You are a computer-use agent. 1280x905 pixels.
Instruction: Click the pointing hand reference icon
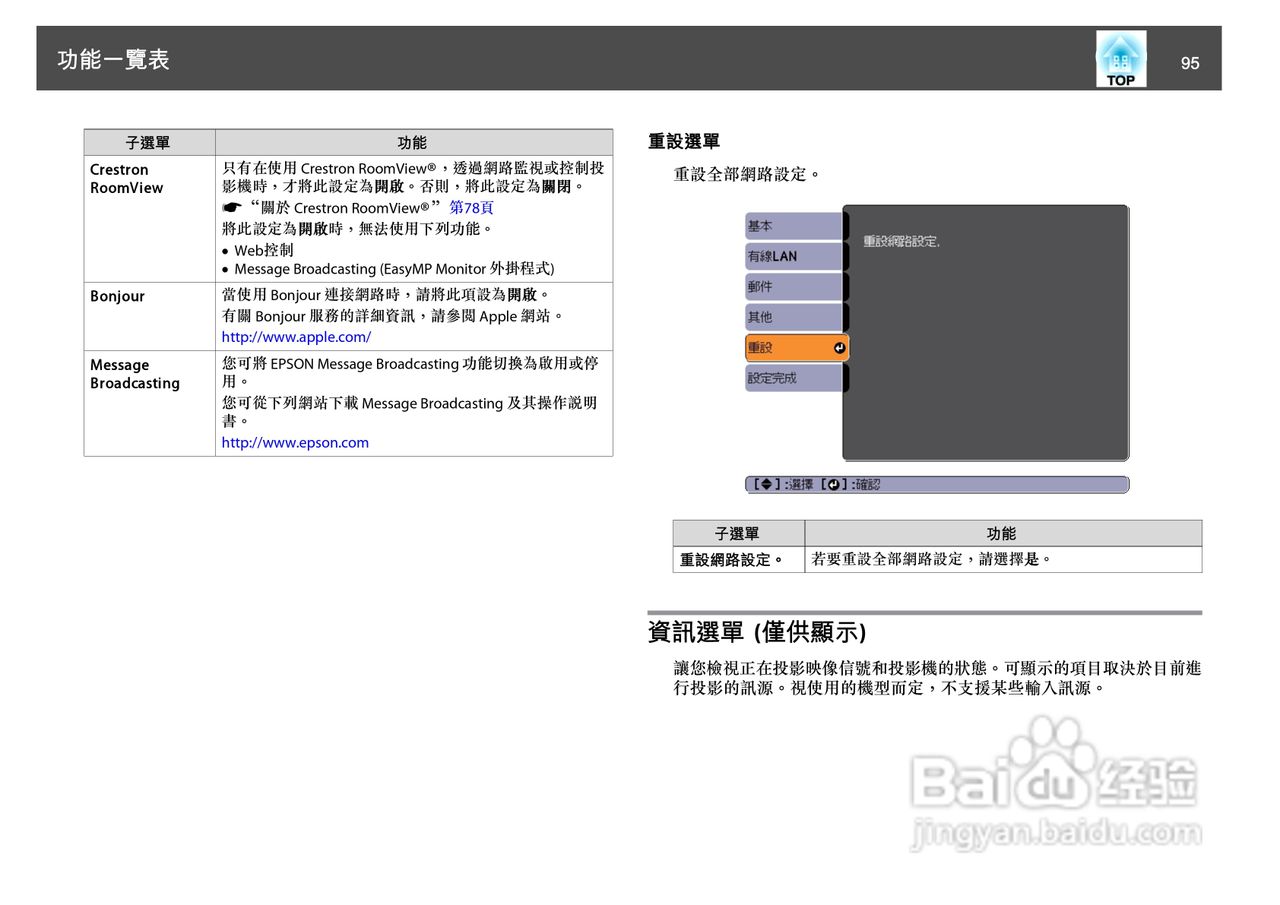pyautogui.click(x=232, y=208)
